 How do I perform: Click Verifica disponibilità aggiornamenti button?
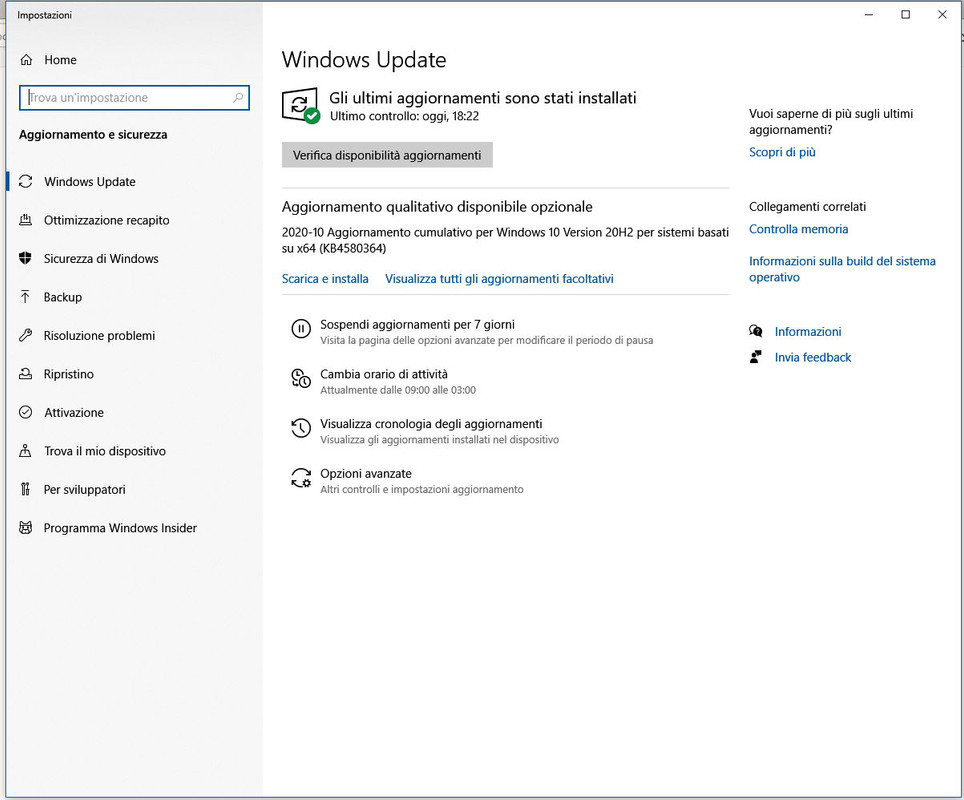click(x=387, y=155)
